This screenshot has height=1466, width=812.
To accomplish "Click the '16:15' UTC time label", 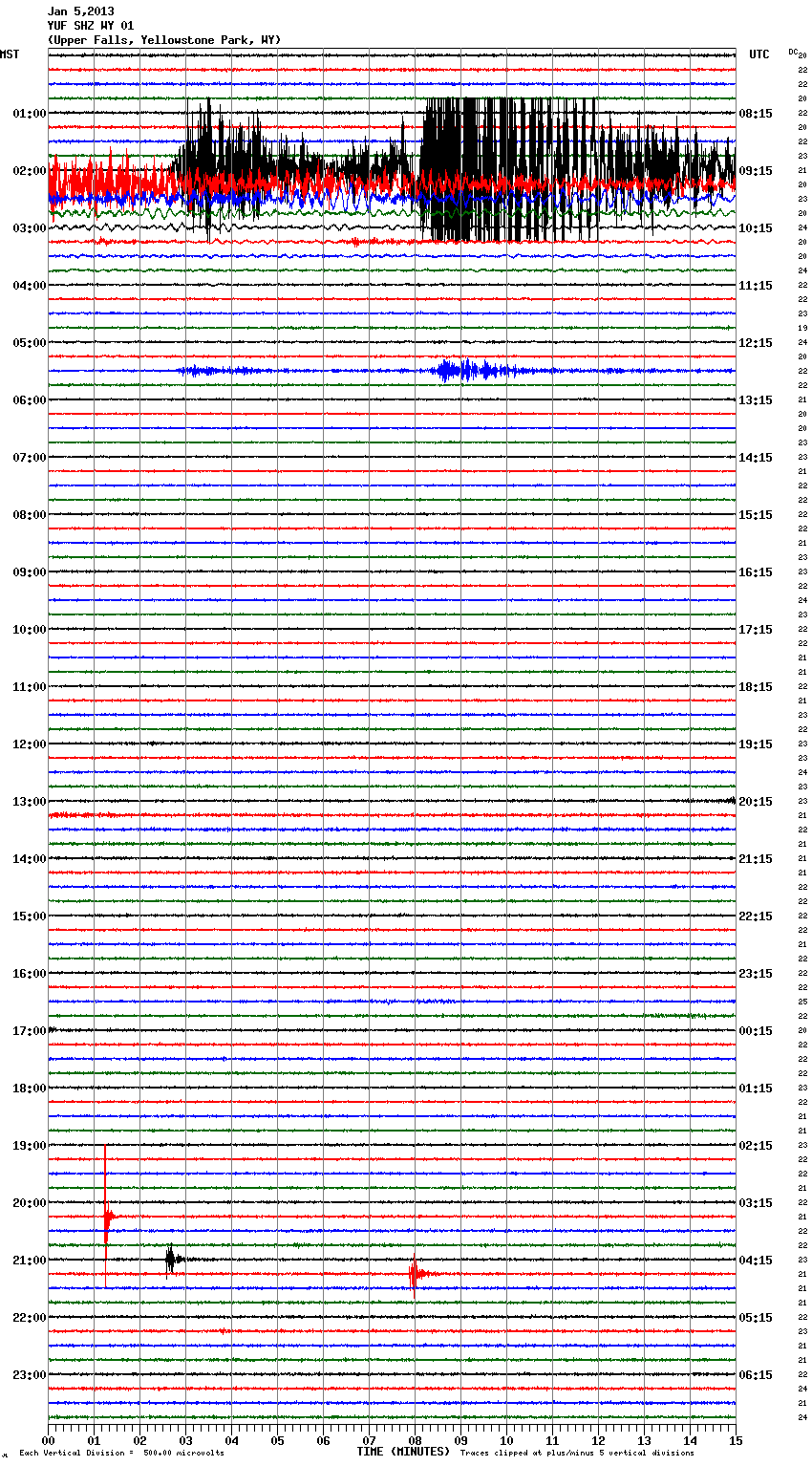I will coord(756,572).
